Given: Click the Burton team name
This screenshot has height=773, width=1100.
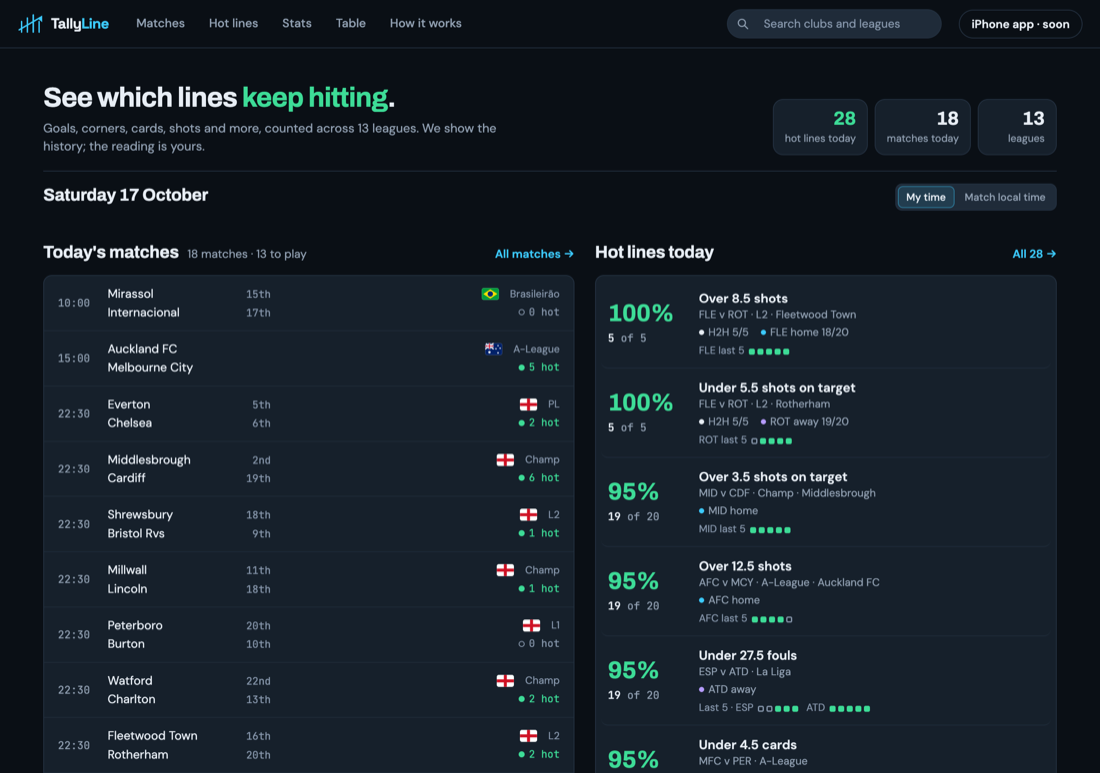Looking at the screenshot, I should pos(126,644).
